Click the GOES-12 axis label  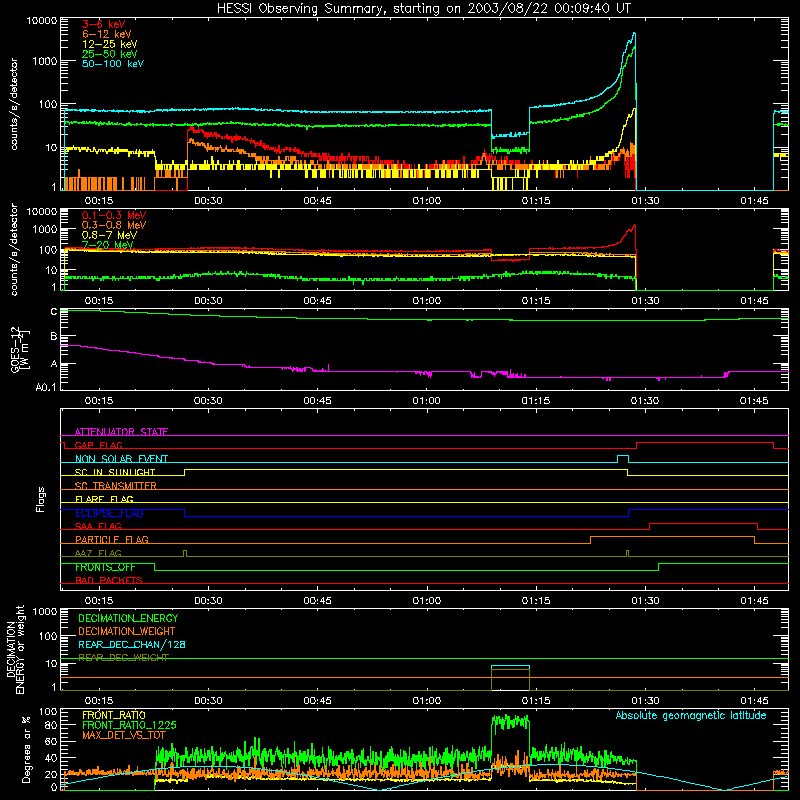[20, 349]
